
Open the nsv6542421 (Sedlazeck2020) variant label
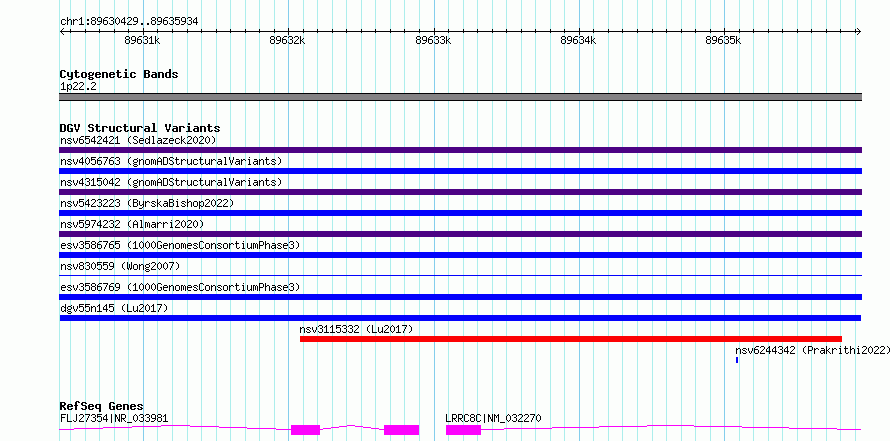[138, 140]
